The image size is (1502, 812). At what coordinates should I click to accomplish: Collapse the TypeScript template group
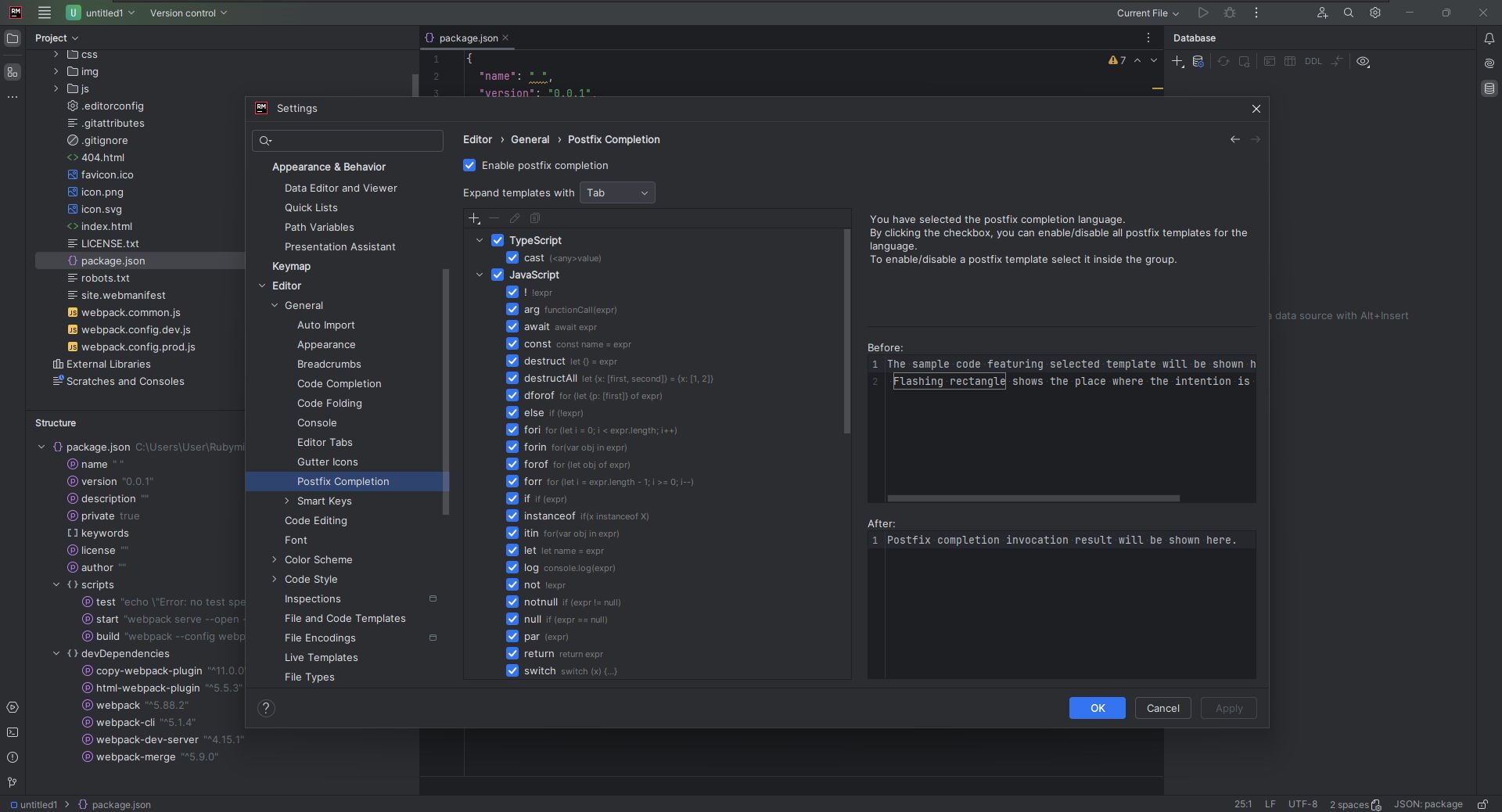[x=480, y=240]
